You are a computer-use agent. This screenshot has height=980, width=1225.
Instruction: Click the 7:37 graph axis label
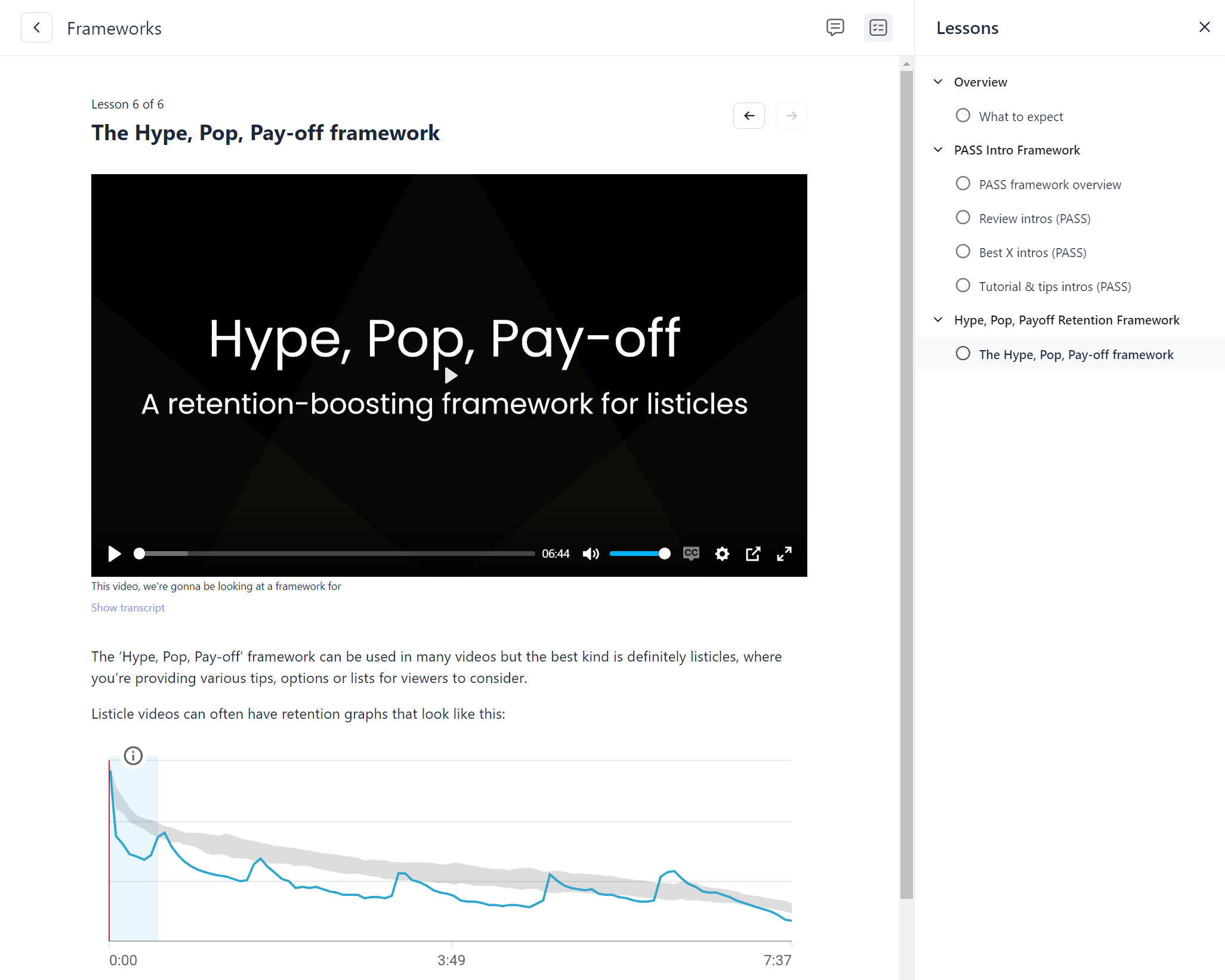777,960
